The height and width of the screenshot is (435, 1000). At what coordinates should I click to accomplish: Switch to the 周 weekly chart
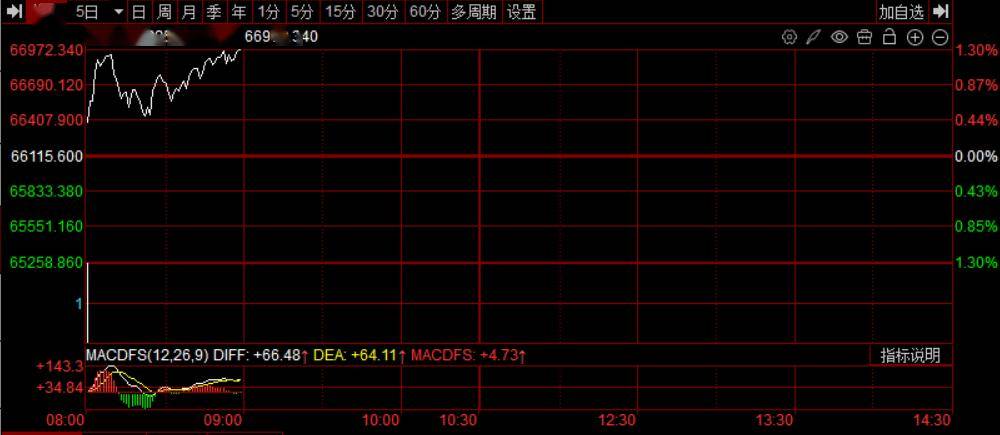(x=164, y=11)
